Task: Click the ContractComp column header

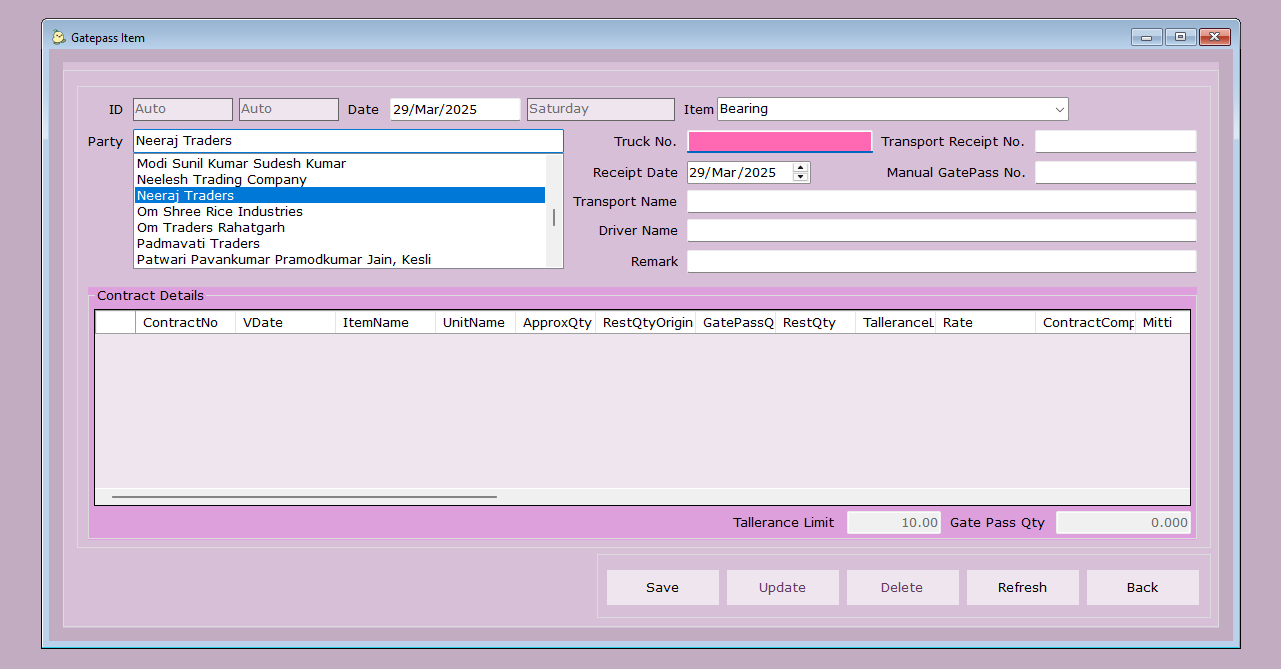Action: click(1085, 322)
